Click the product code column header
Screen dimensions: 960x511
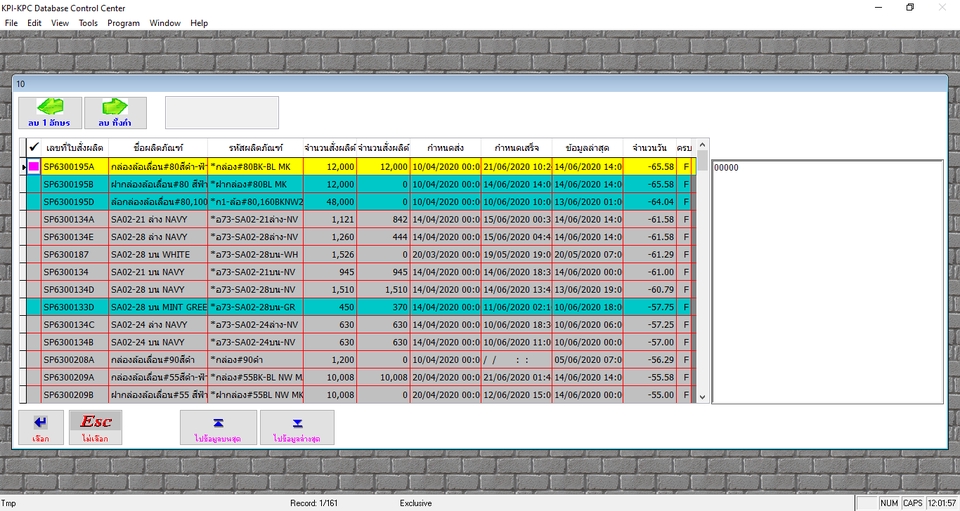(255, 147)
